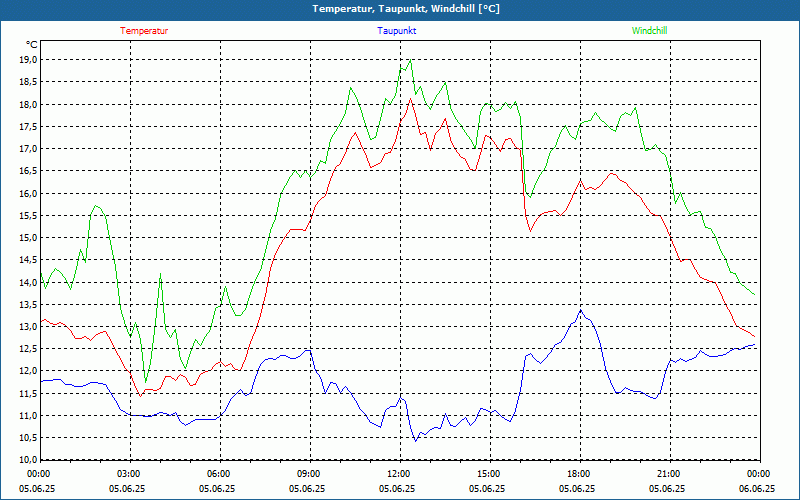Screen dimensions: 800x500
Task: Click the green Windchill legend label
Action: pos(649,31)
